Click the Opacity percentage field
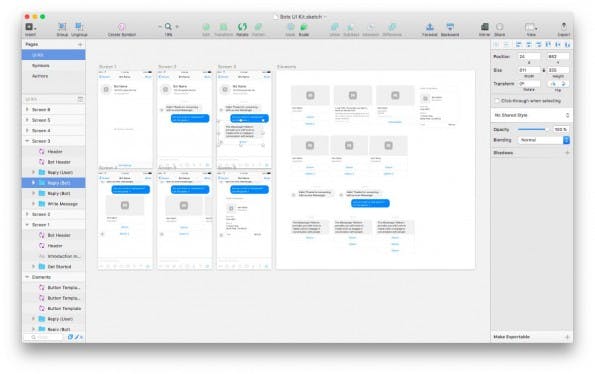 pyautogui.click(x=560, y=129)
